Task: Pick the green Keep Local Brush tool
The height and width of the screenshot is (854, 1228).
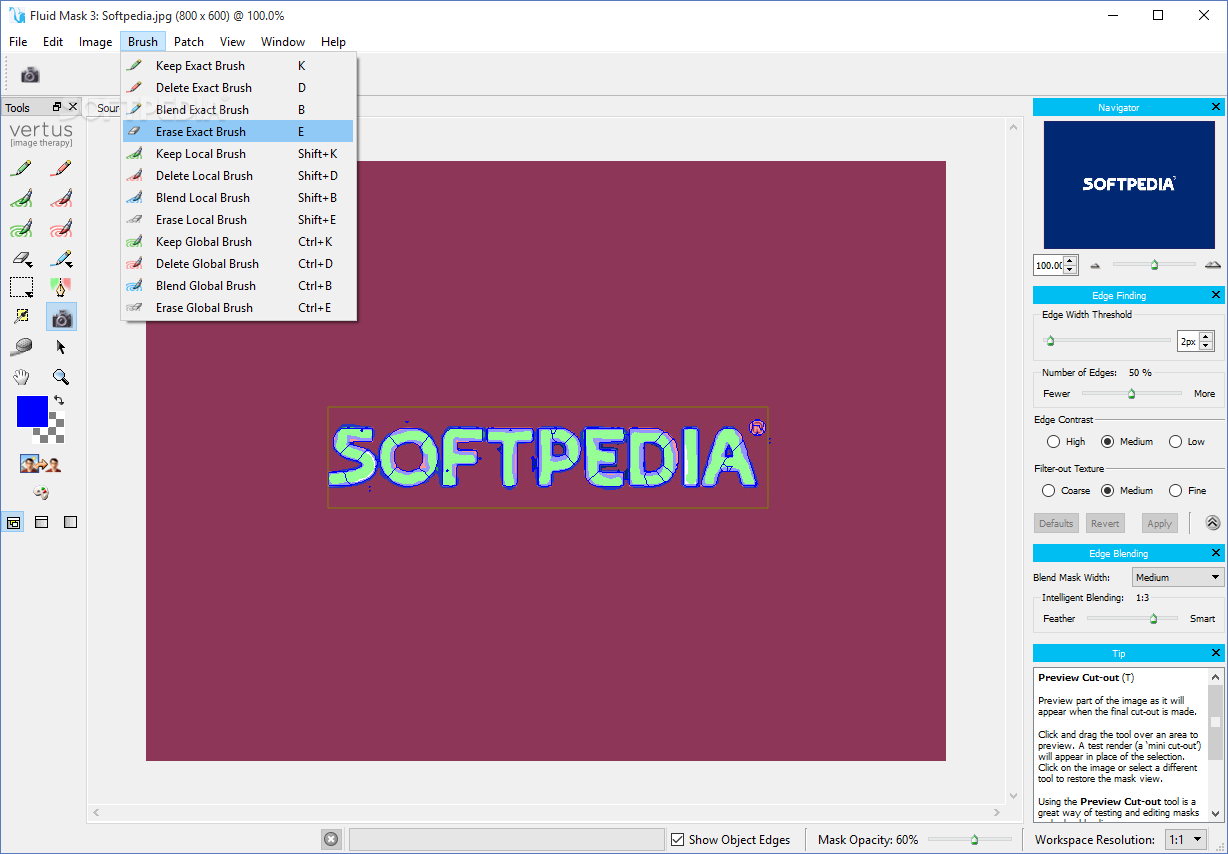Action: 21,198
